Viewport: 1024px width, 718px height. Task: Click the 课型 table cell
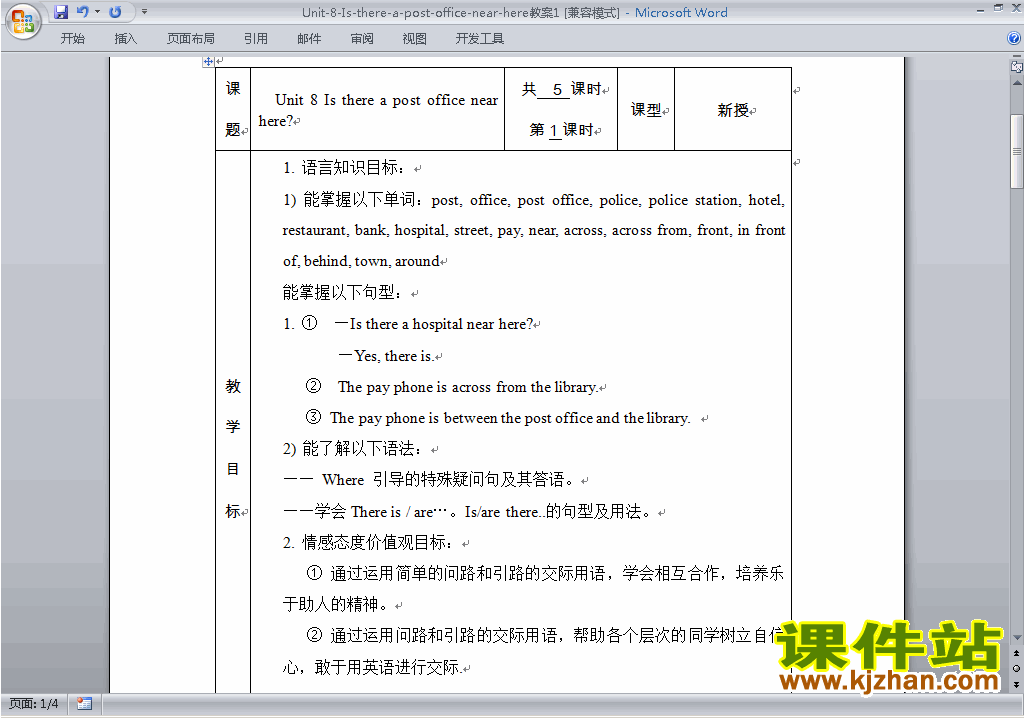646,109
